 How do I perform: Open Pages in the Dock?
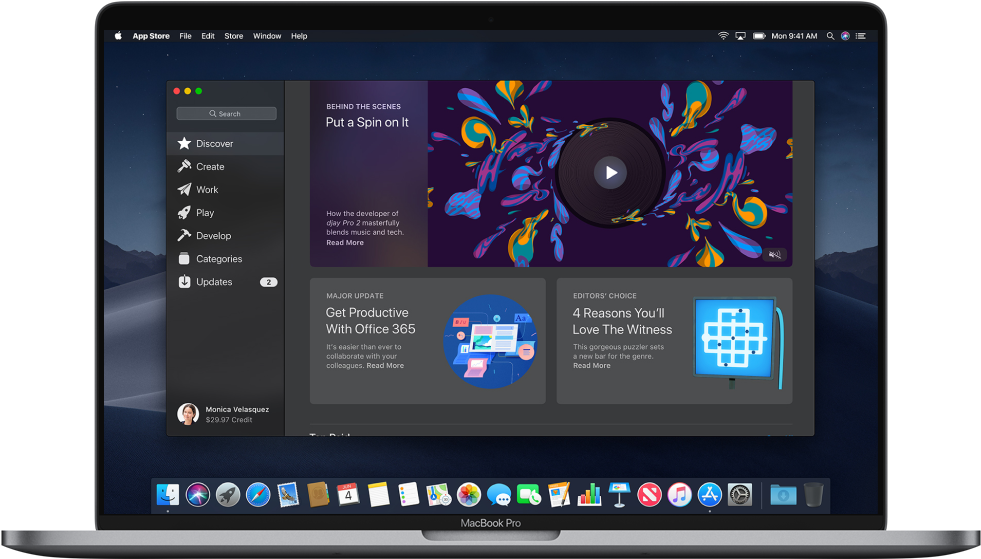pyautogui.click(x=559, y=495)
